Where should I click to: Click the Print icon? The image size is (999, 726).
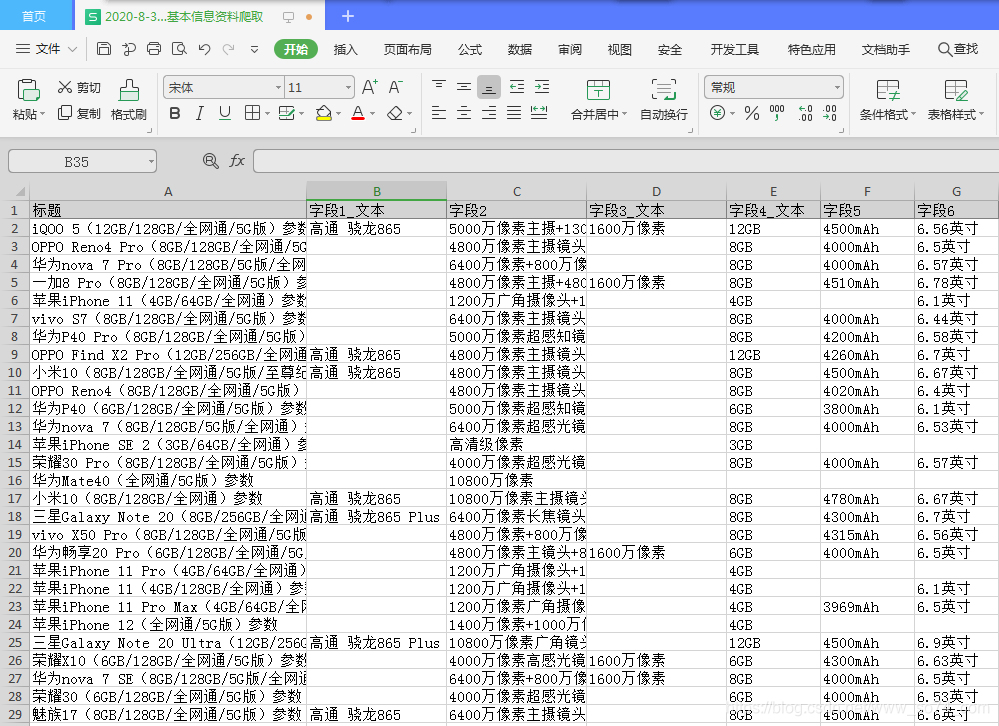coord(154,48)
